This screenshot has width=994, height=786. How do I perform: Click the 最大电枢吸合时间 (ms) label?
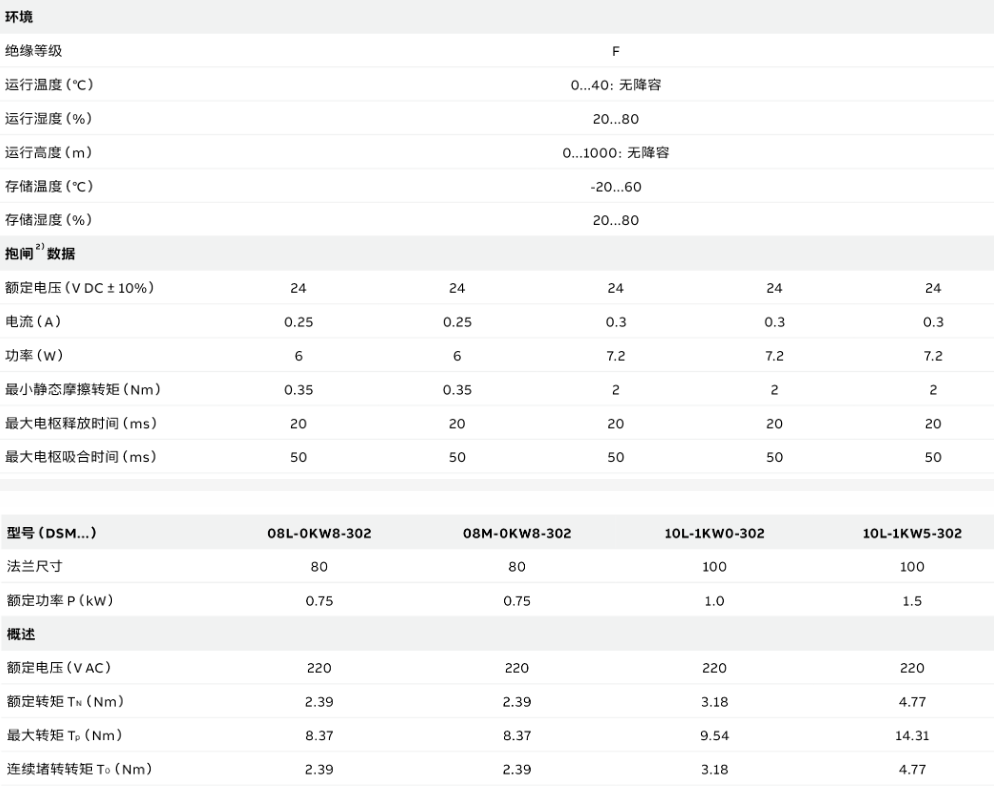81,456
